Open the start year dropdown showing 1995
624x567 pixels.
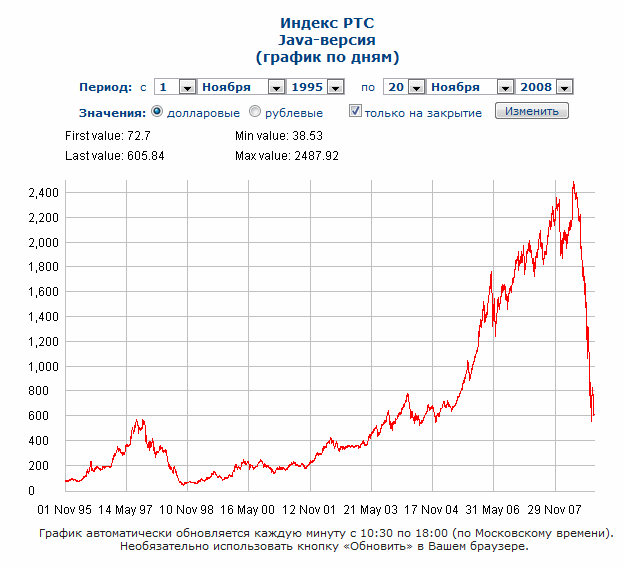tap(315, 87)
